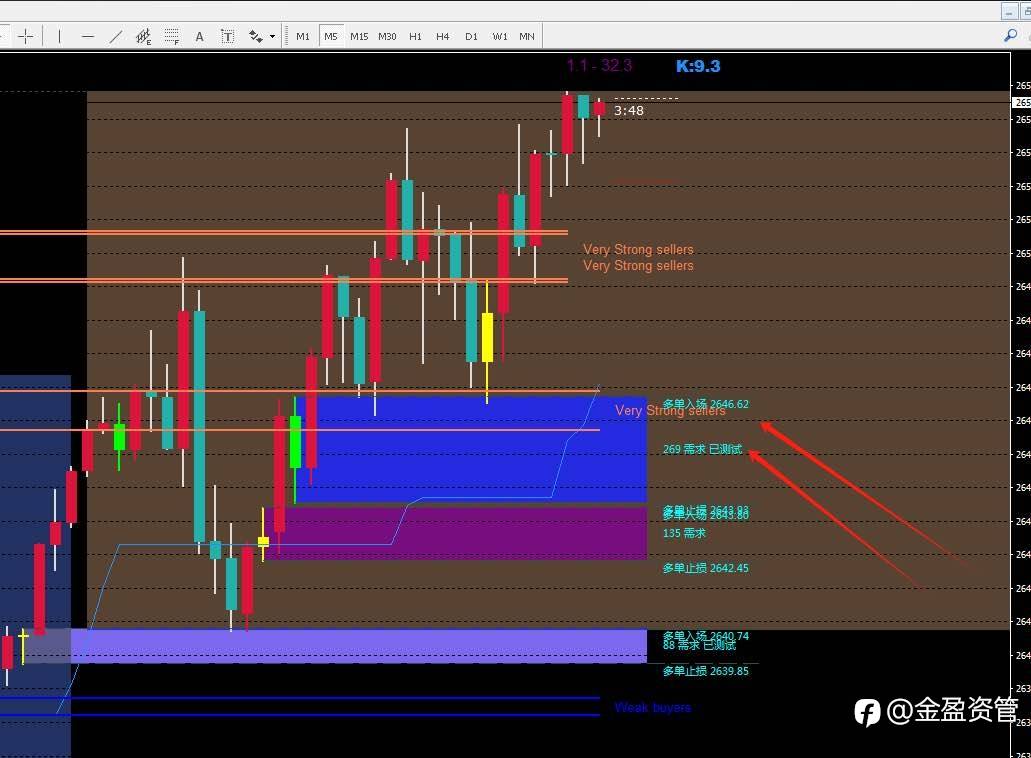Viewport: 1031px width, 758px height.
Task: Click the 多单止损 2639.85 stop label
Action: [706, 671]
